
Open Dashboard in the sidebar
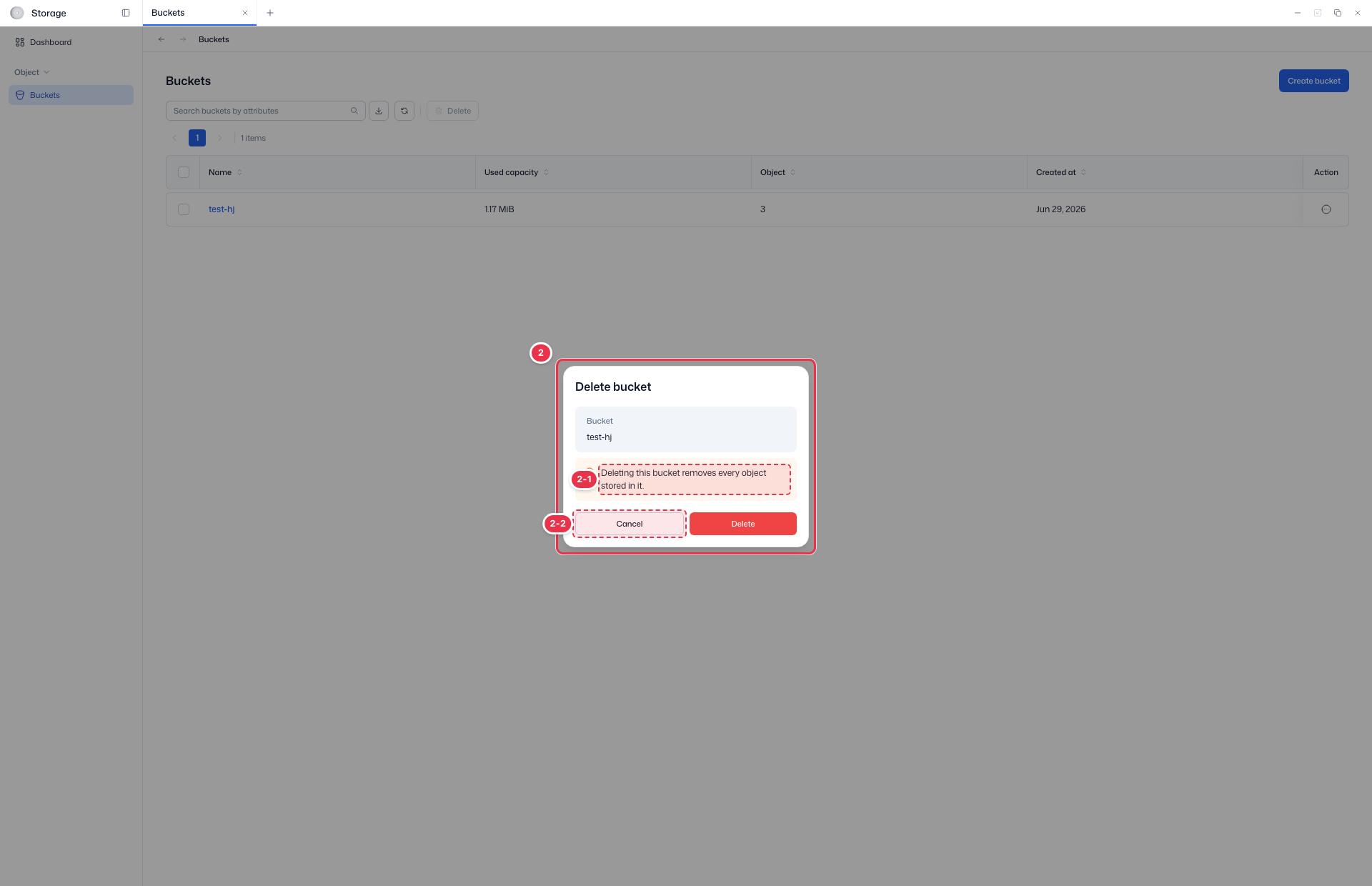(x=71, y=42)
